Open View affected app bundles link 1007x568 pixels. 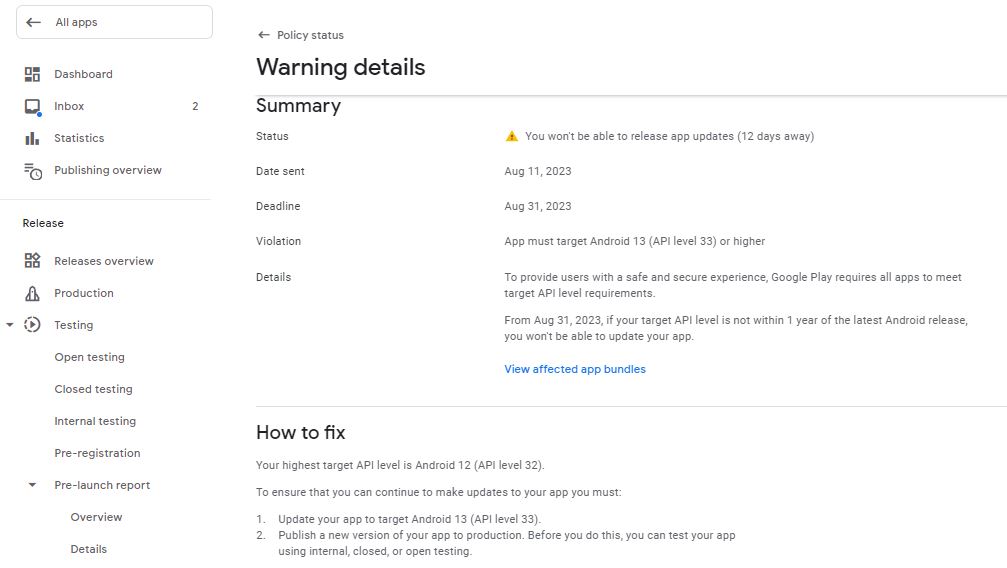[575, 369]
